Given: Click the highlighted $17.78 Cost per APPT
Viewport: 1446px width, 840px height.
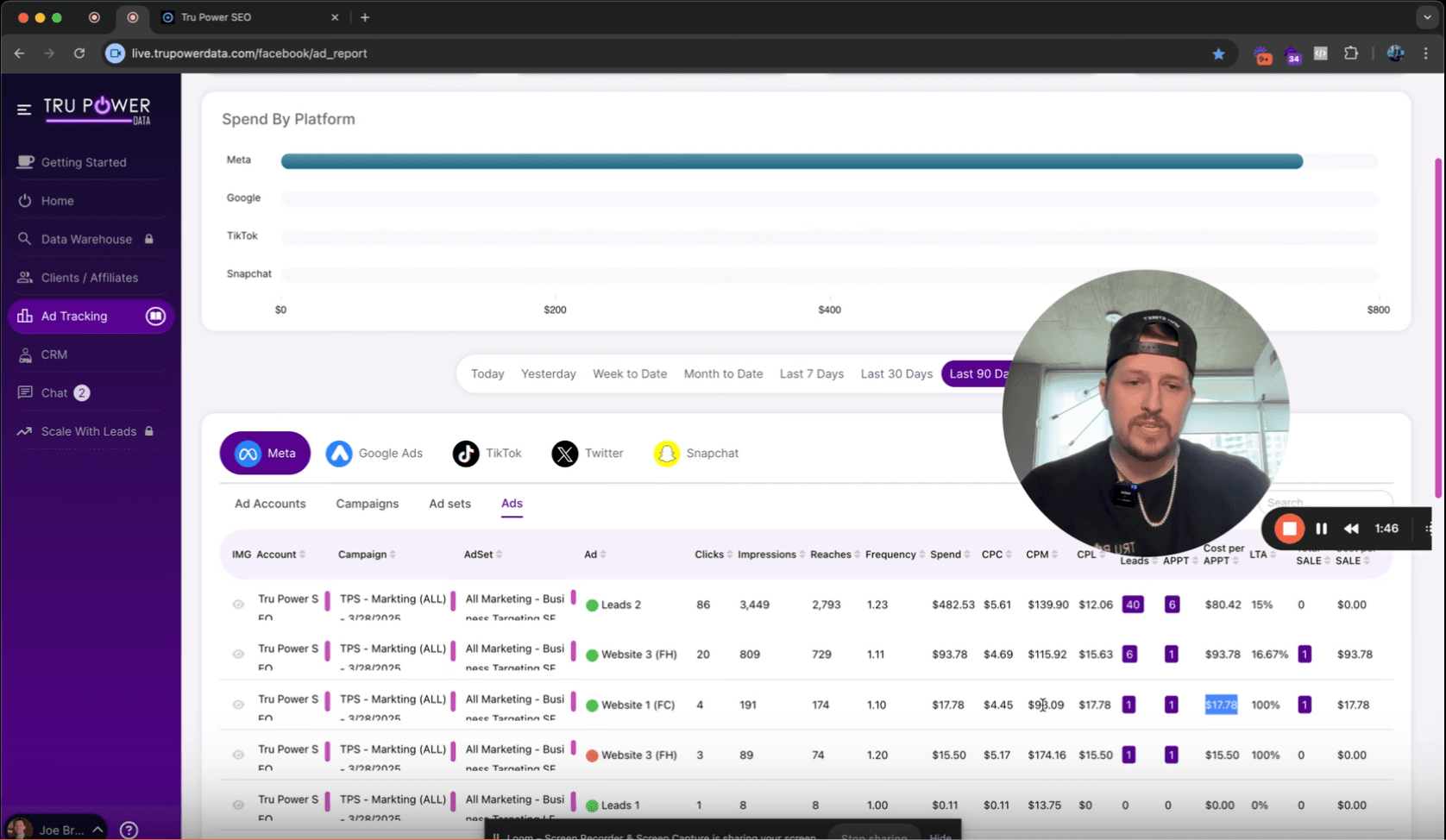Looking at the screenshot, I should (x=1221, y=705).
